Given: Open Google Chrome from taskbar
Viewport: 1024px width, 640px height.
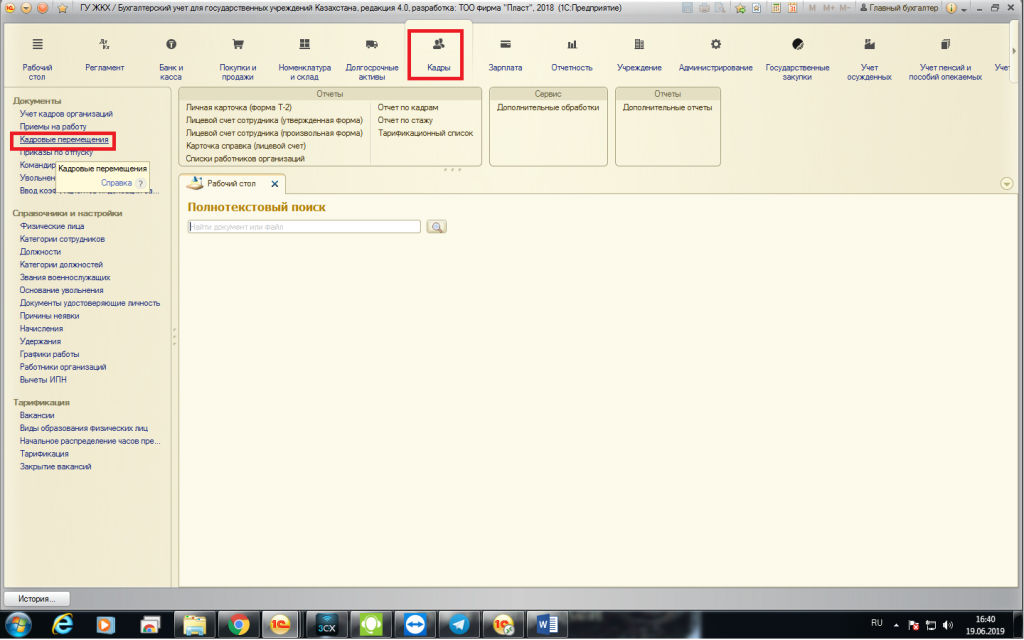Looking at the screenshot, I should pos(238,623).
